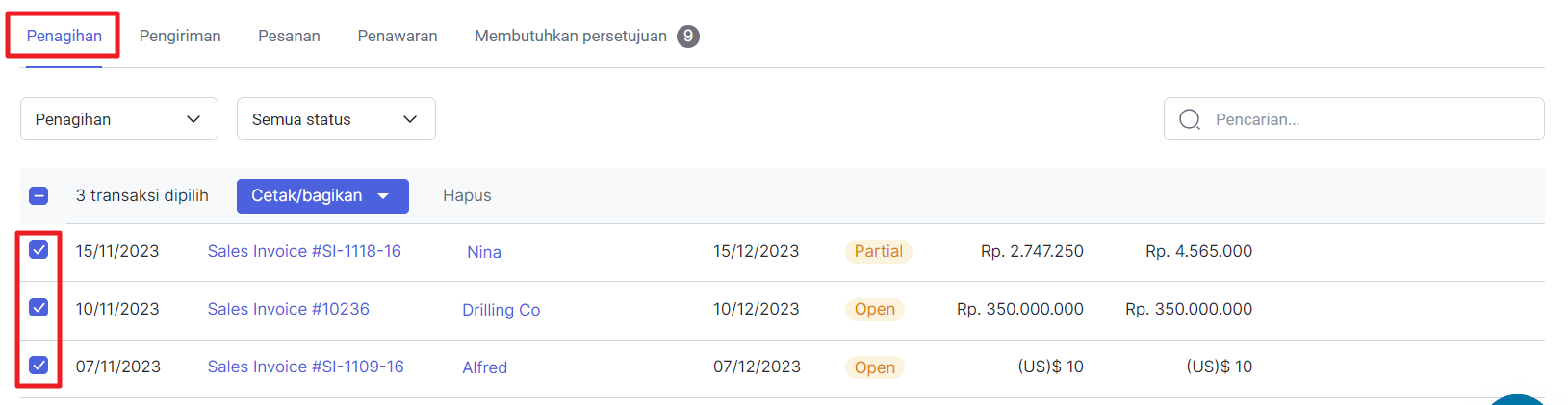Image resolution: width=1568 pixels, height=405 pixels.
Task: Toggle the select-all transactions checkbox
Action: (39, 196)
